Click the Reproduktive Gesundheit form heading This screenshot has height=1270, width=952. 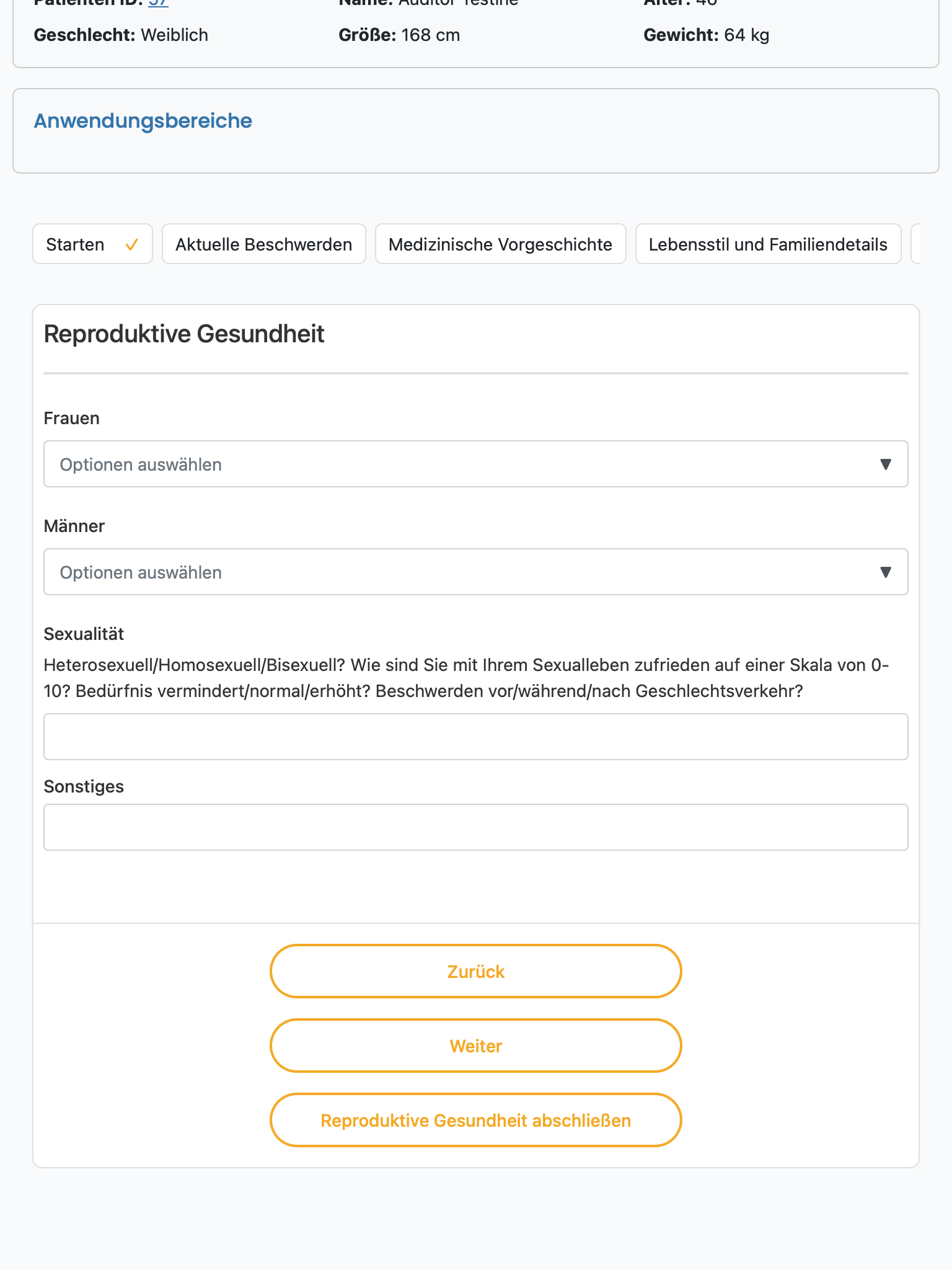184,334
